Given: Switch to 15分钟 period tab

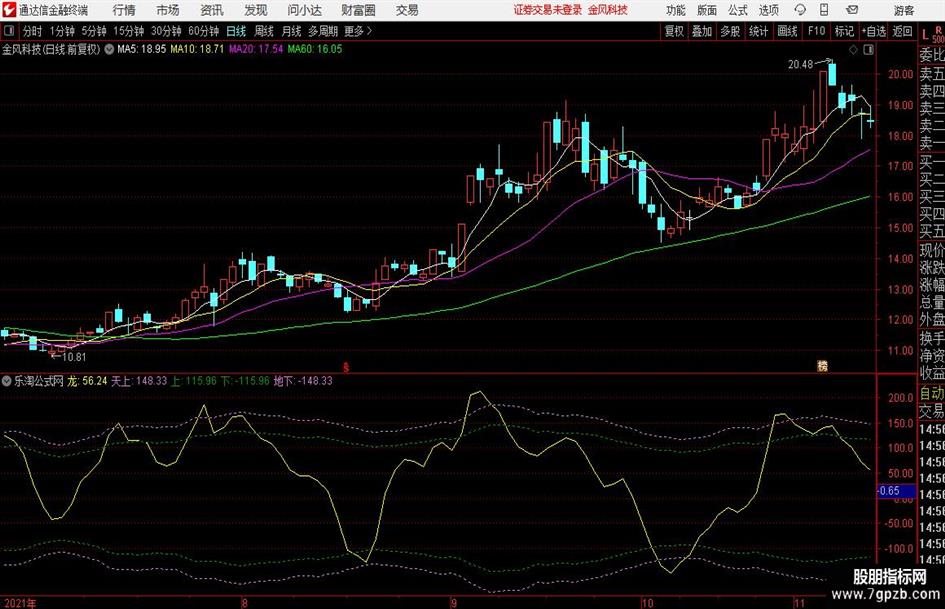Looking at the screenshot, I should [x=129, y=31].
